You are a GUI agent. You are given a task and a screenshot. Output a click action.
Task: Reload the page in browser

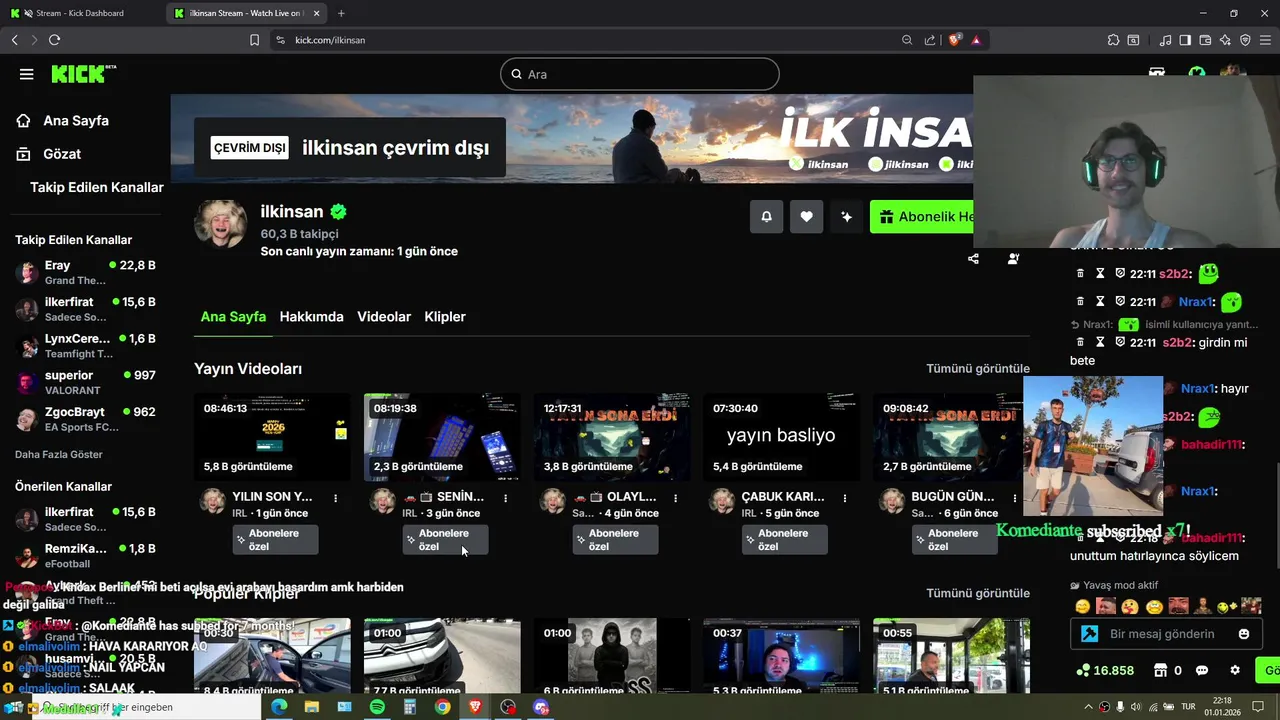point(54,40)
